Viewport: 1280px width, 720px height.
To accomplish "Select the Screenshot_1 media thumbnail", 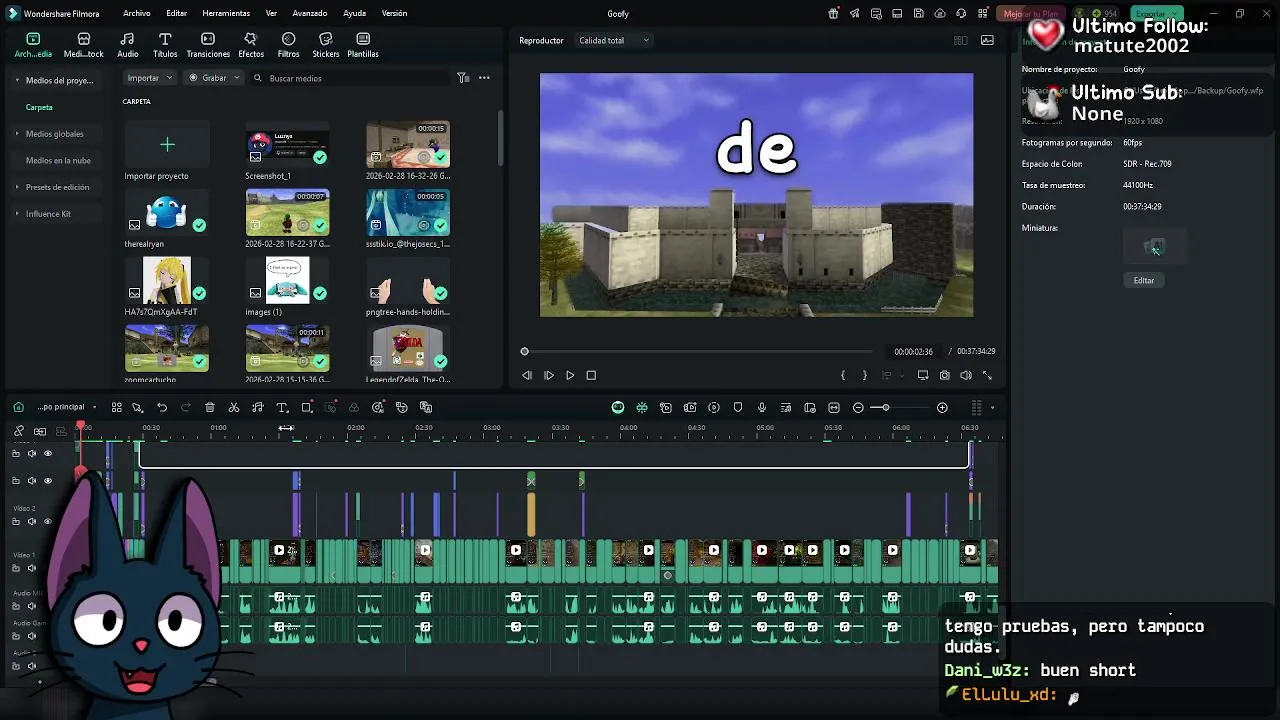I will [x=287, y=145].
